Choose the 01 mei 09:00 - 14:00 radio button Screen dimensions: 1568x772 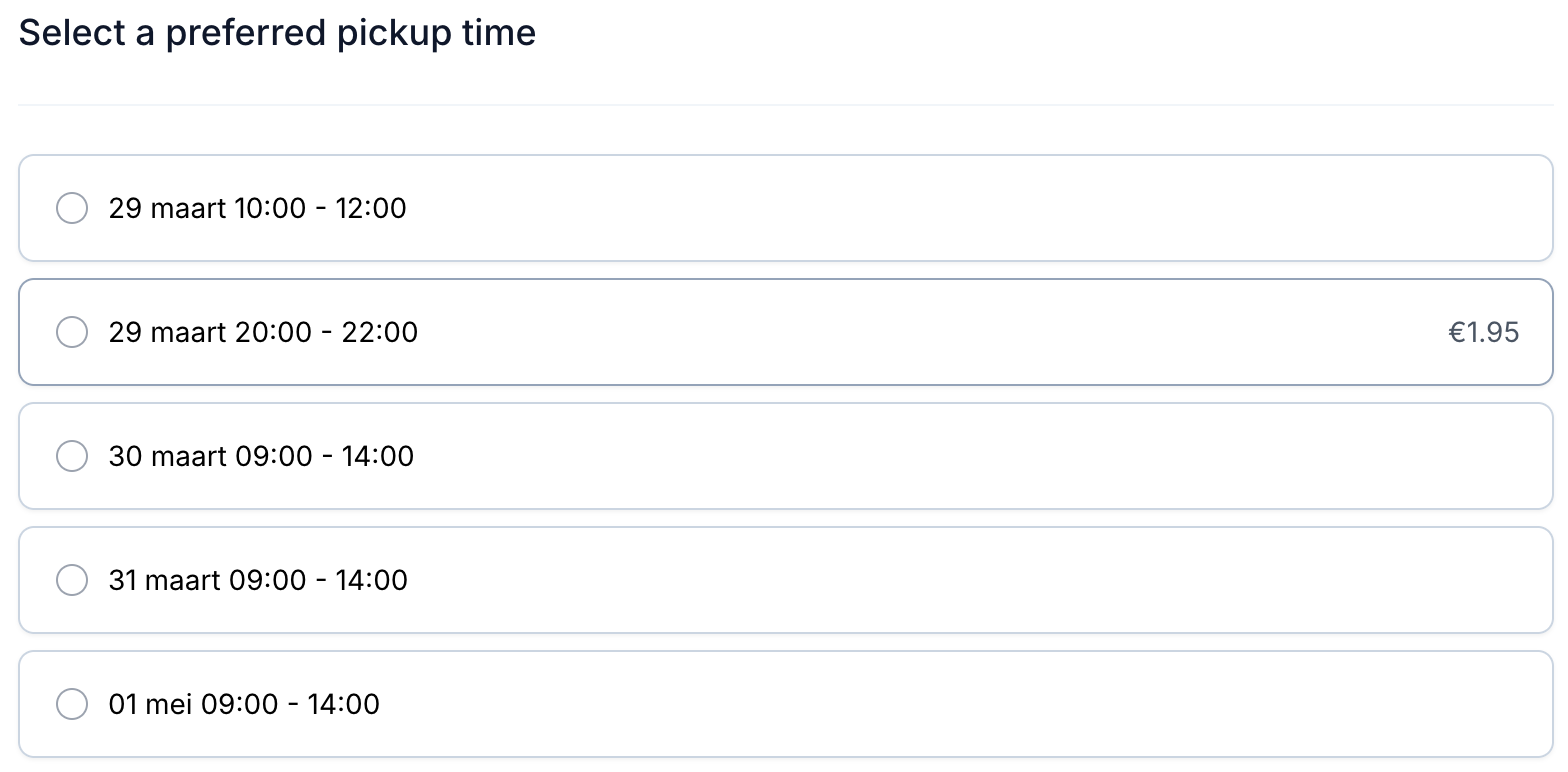[72, 704]
